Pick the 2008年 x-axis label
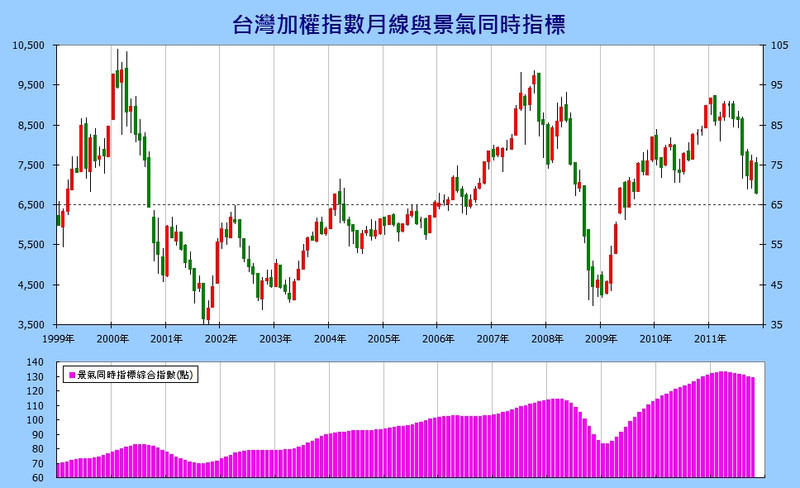800x488 pixels. 547,338
